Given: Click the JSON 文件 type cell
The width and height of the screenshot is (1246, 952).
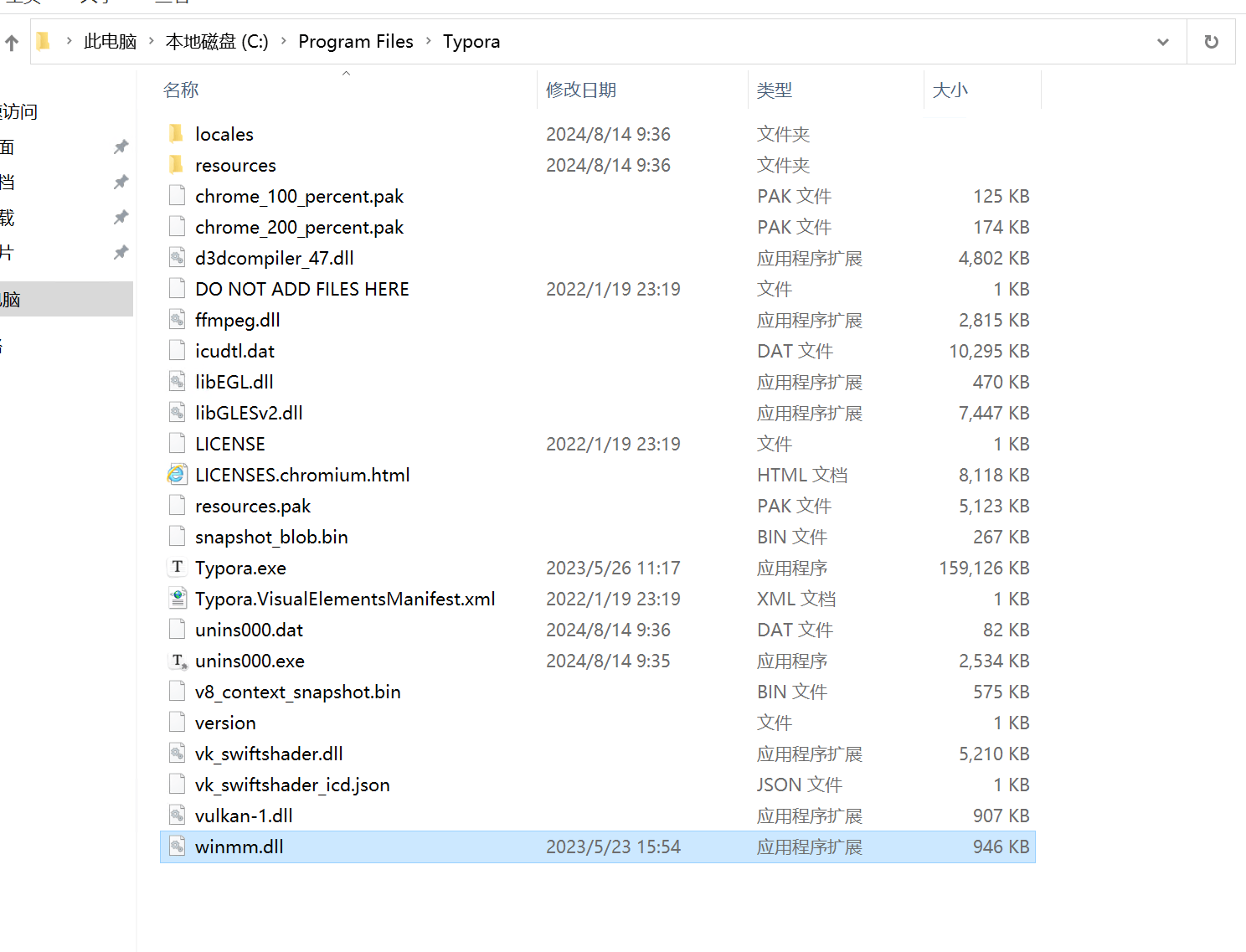Looking at the screenshot, I should [x=800, y=785].
